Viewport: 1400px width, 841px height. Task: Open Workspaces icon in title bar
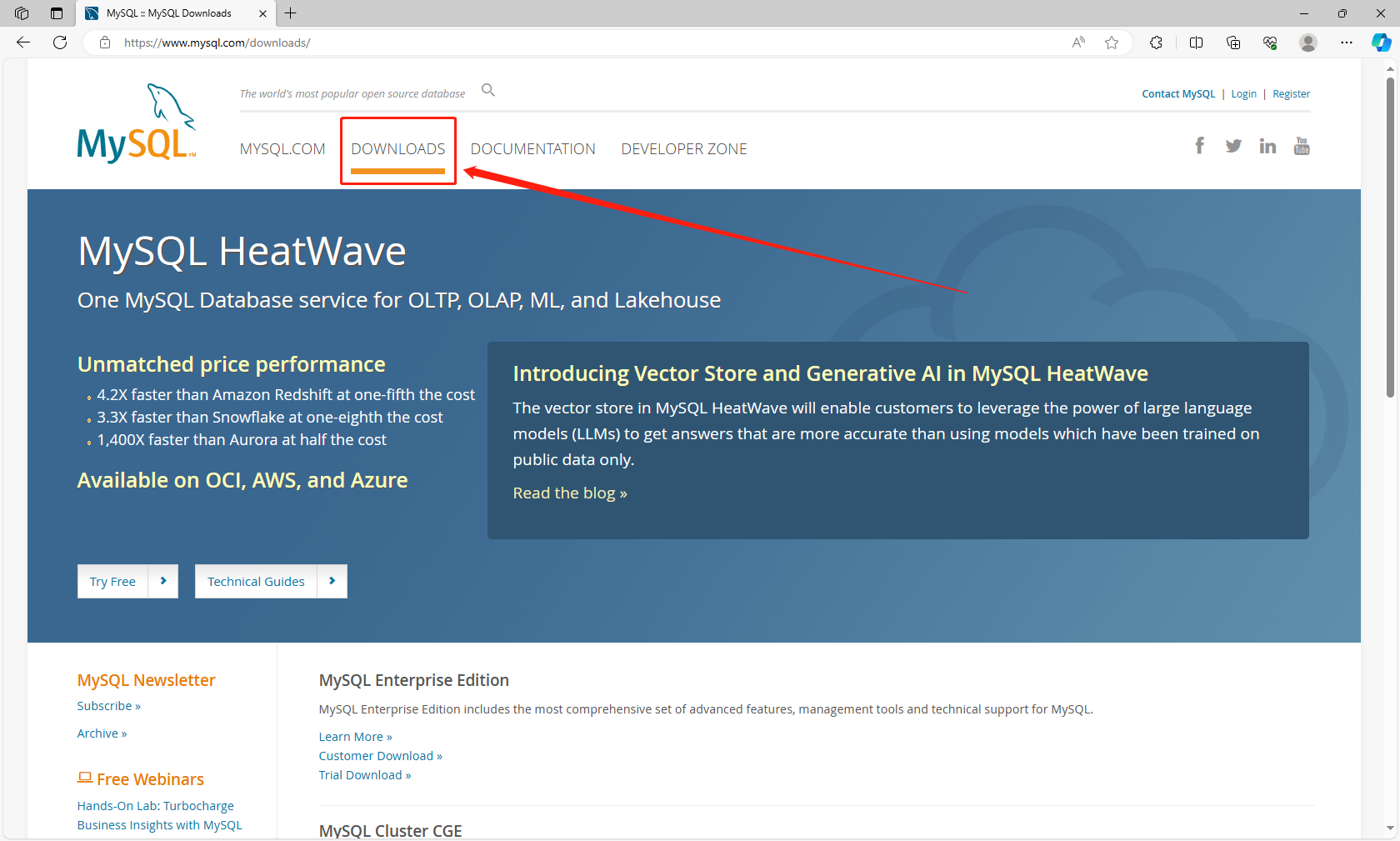point(22,13)
